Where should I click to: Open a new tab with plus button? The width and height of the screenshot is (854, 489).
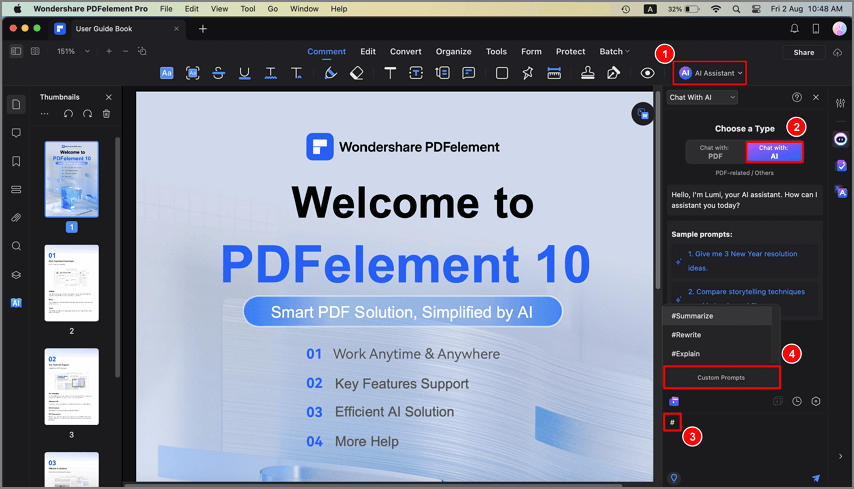tap(203, 29)
